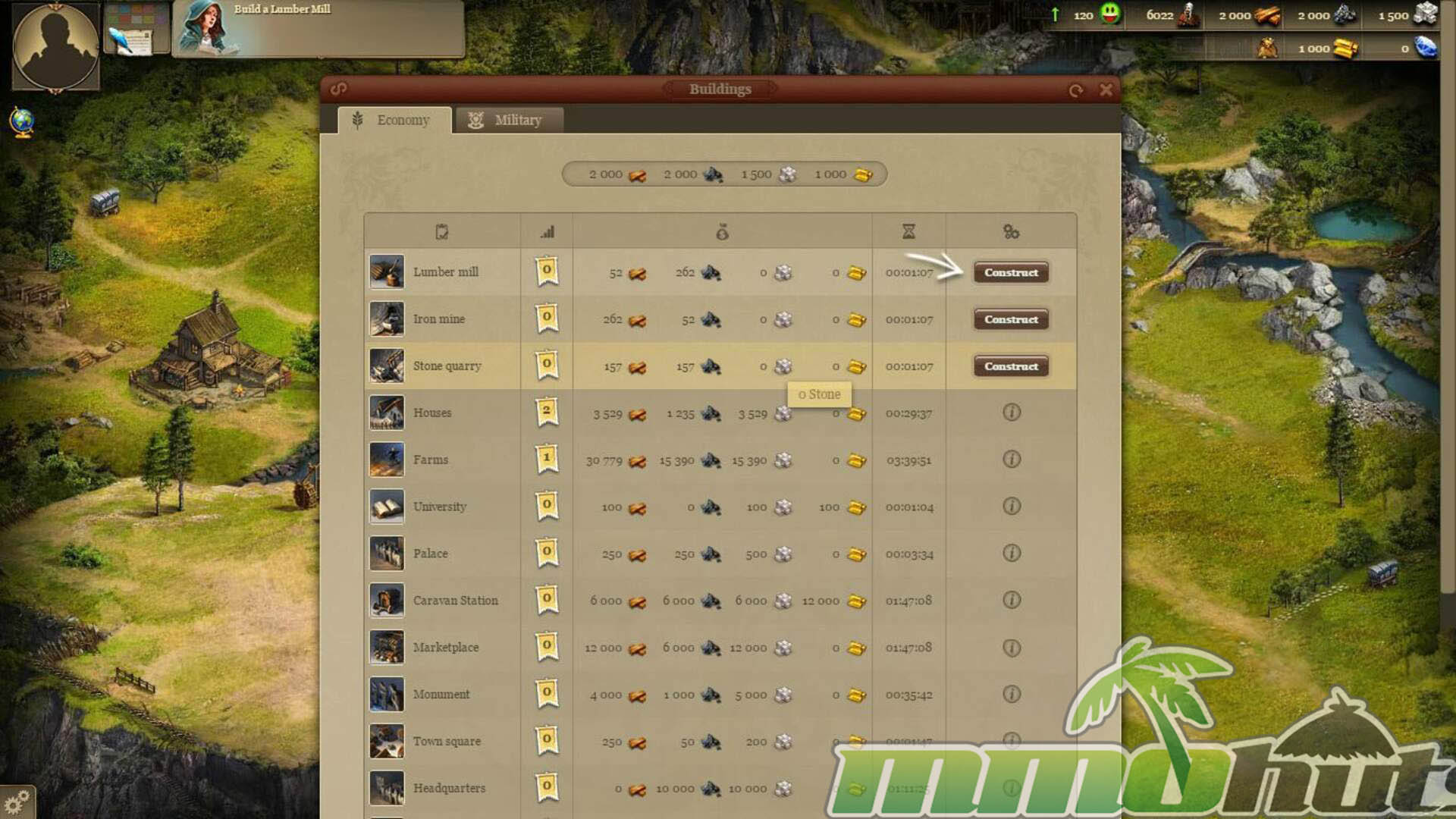The width and height of the screenshot is (1456, 819).
Task: Open the settings gear icon
Action: click(16, 802)
